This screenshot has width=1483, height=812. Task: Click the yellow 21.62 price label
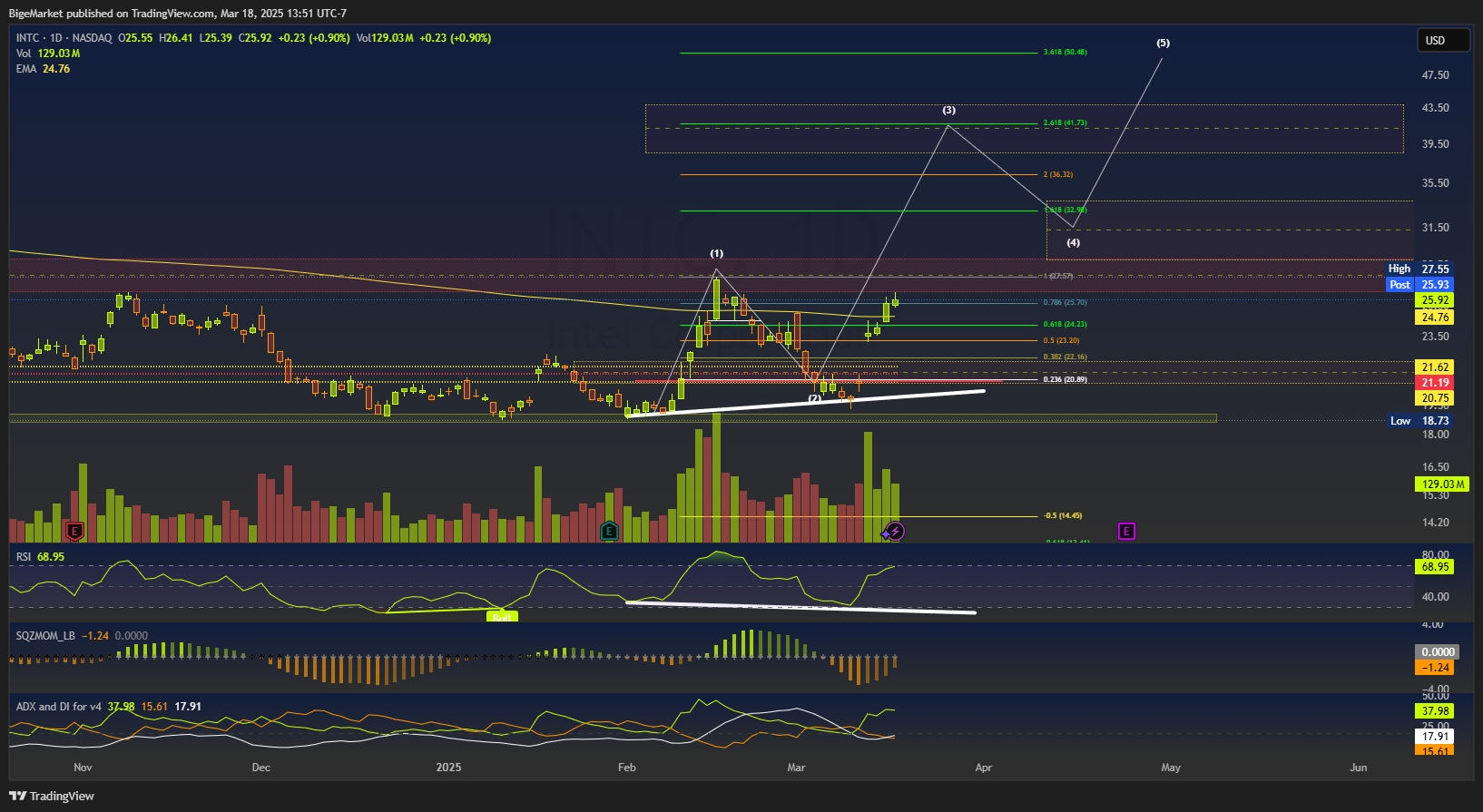pyautogui.click(x=1435, y=367)
